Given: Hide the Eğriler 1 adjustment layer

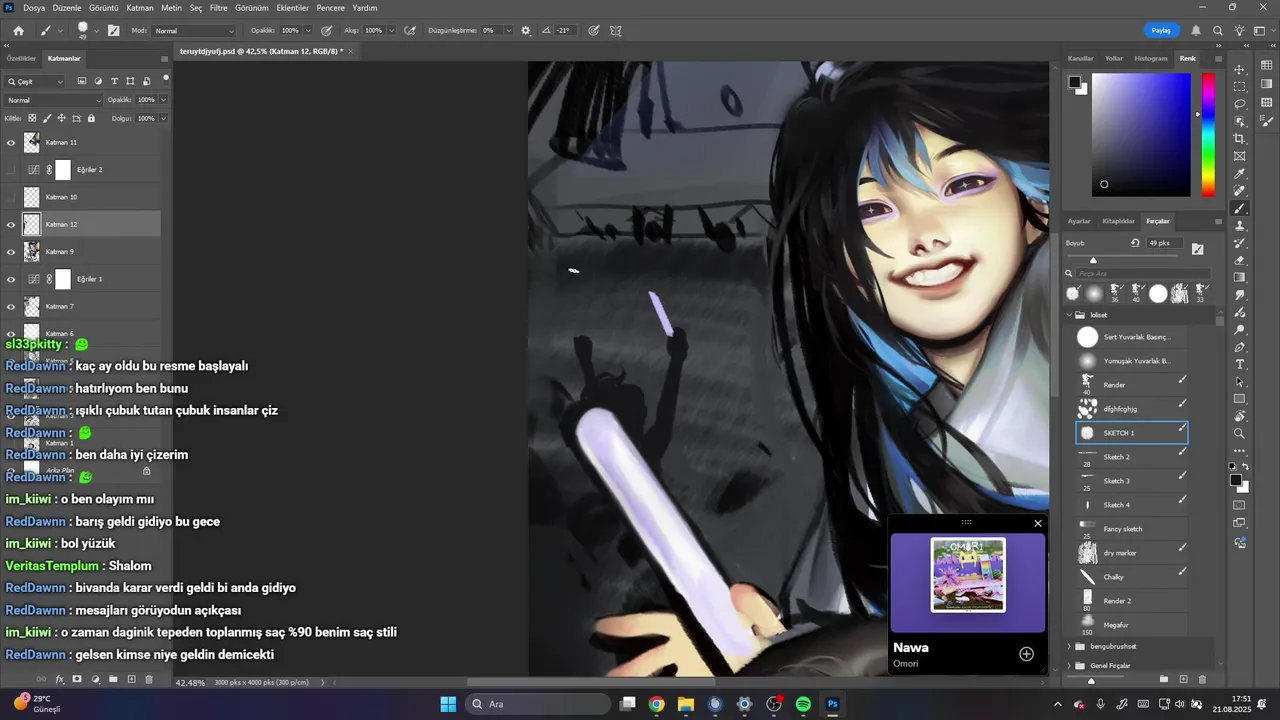Looking at the screenshot, I should (11, 279).
